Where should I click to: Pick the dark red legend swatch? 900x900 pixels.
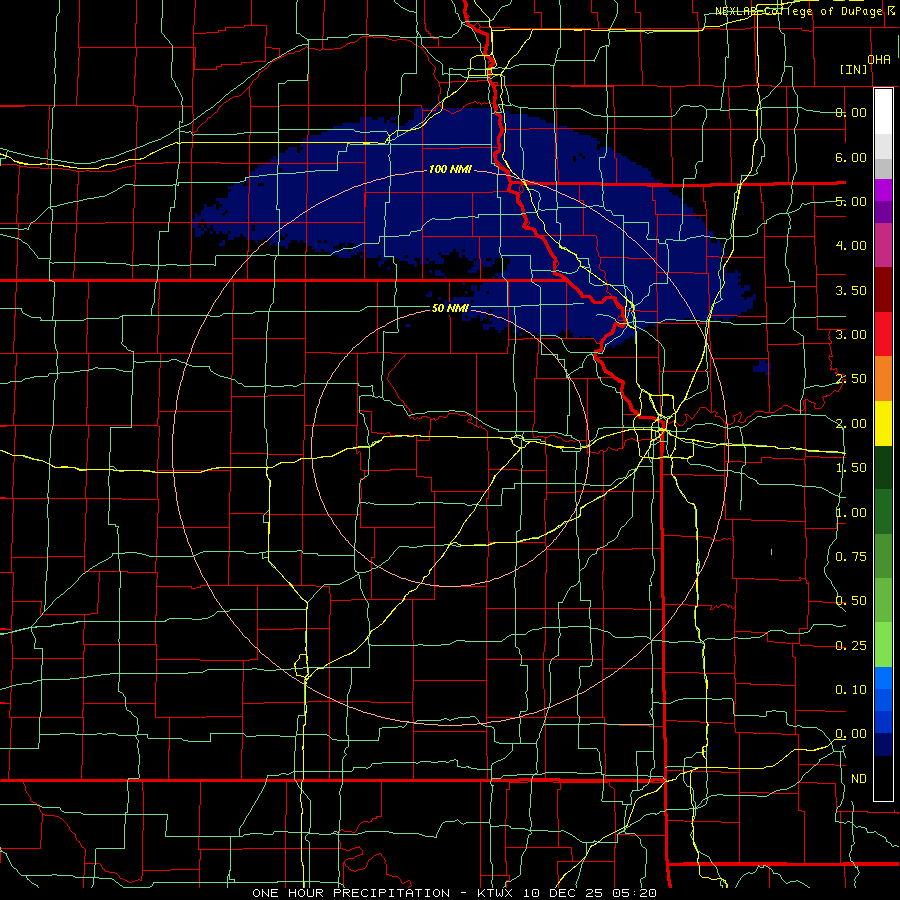tap(883, 290)
